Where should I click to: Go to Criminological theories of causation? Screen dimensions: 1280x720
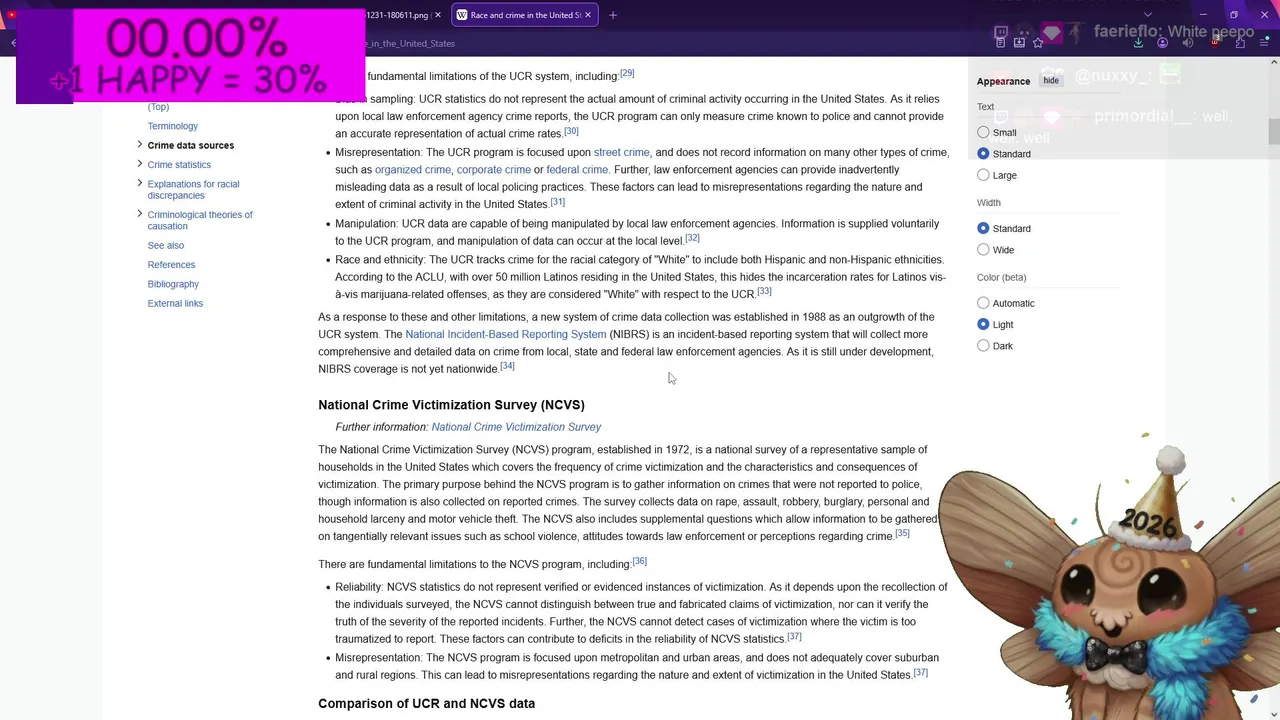pyautogui.click(x=200, y=220)
